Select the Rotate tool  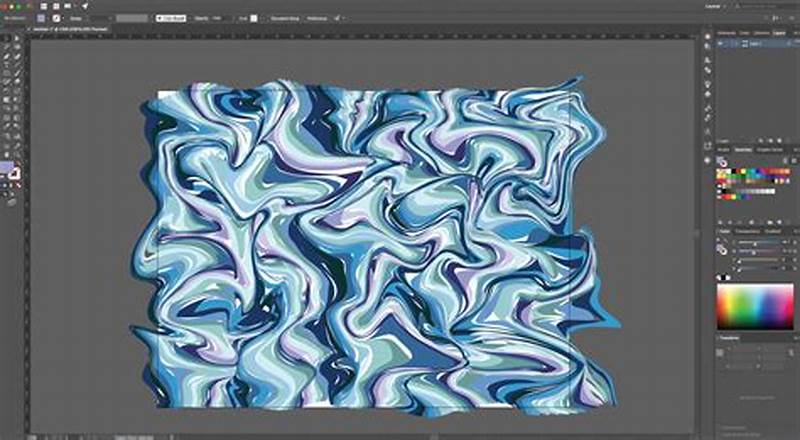(6, 91)
